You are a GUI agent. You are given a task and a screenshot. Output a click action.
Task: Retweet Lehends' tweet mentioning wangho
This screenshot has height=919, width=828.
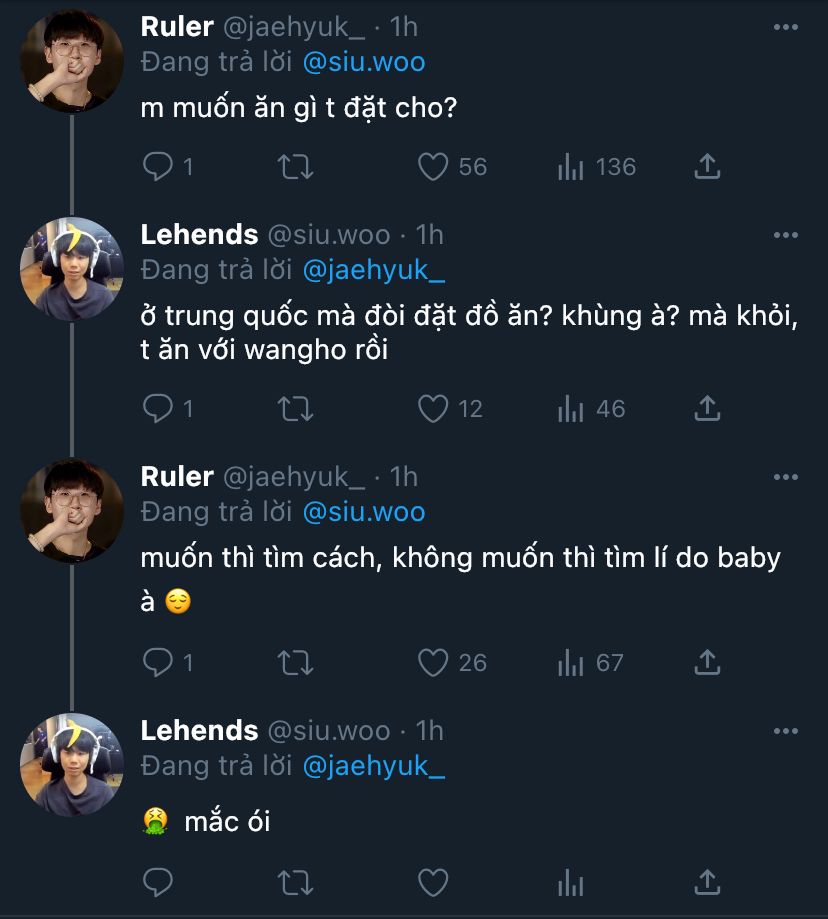296,408
